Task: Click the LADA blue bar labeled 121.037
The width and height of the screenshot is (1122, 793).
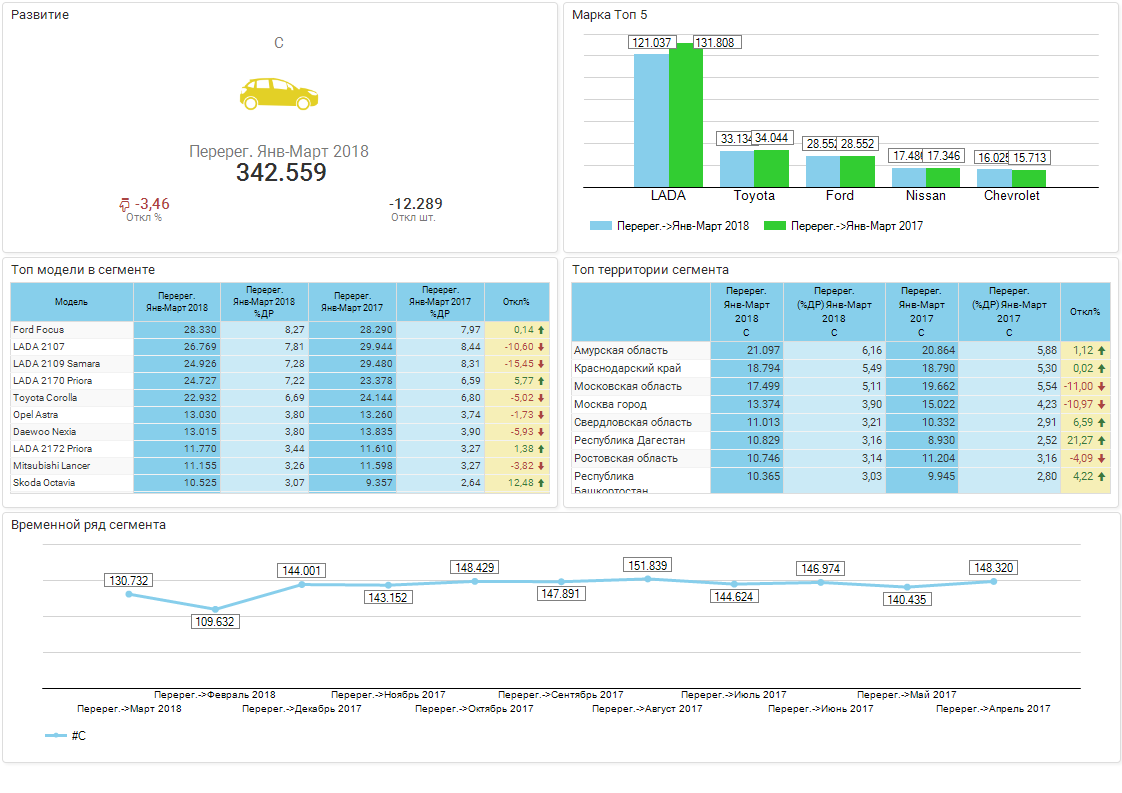Action: click(x=651, y=120)
